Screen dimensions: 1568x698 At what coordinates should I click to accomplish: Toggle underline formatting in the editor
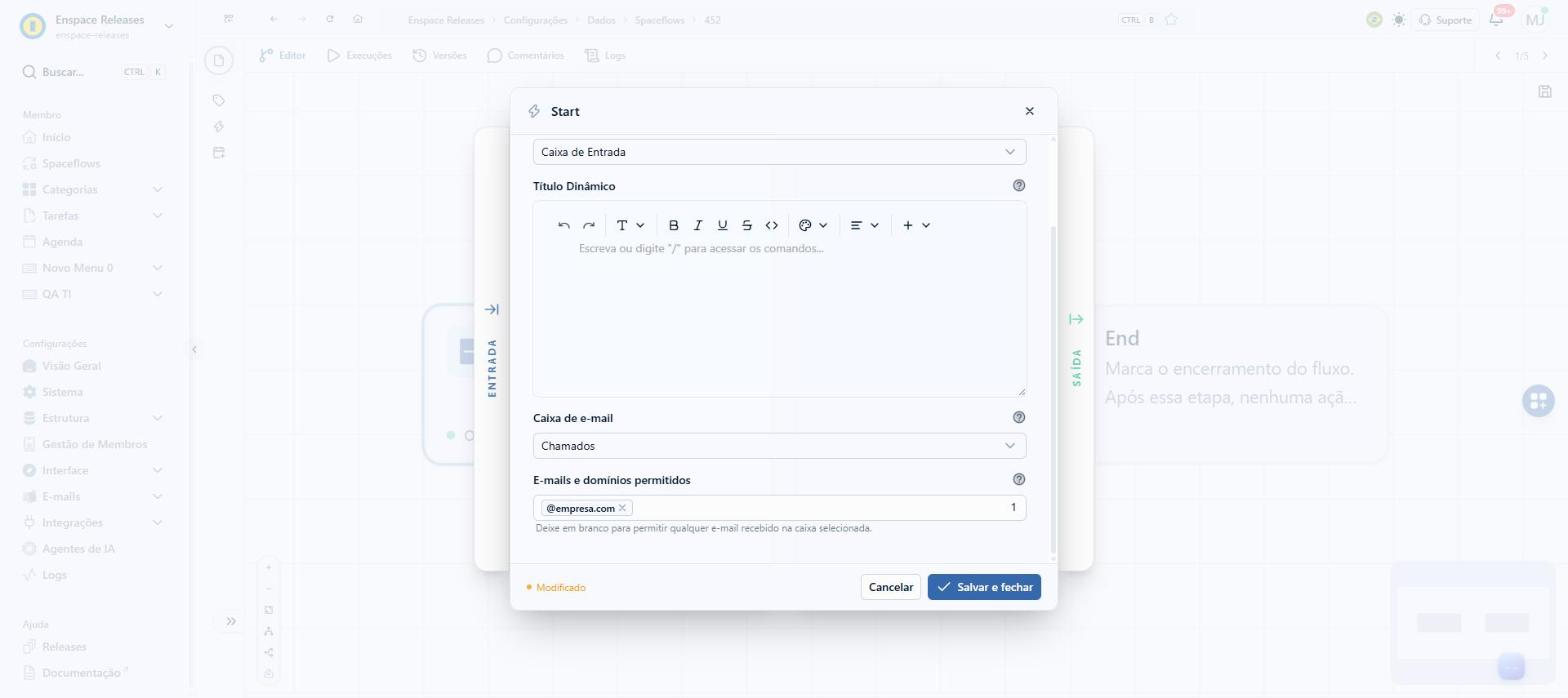[x=722, y=226]
